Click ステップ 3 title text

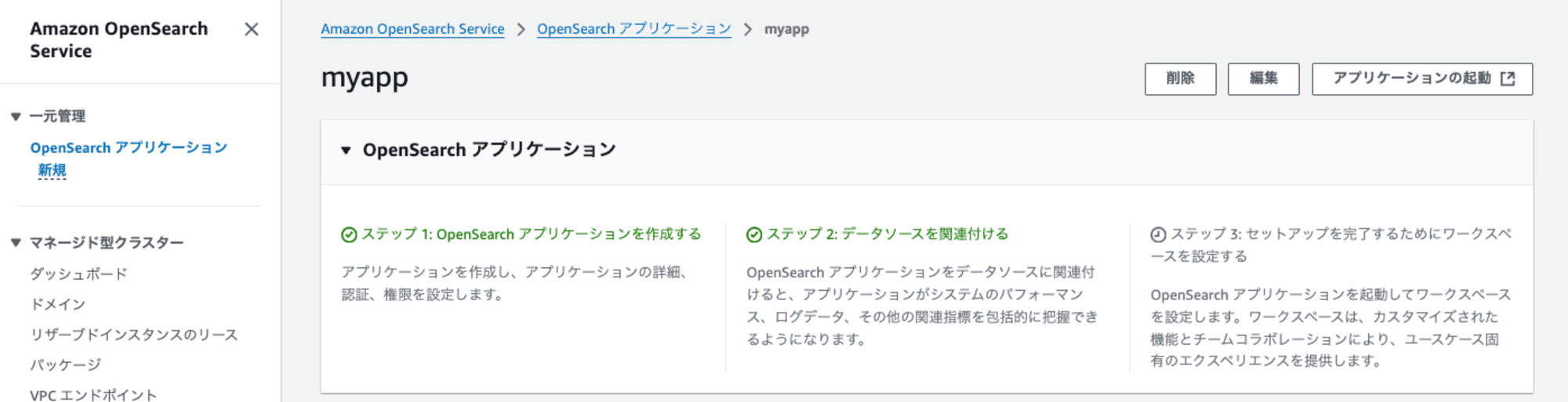pos(1331,245)
